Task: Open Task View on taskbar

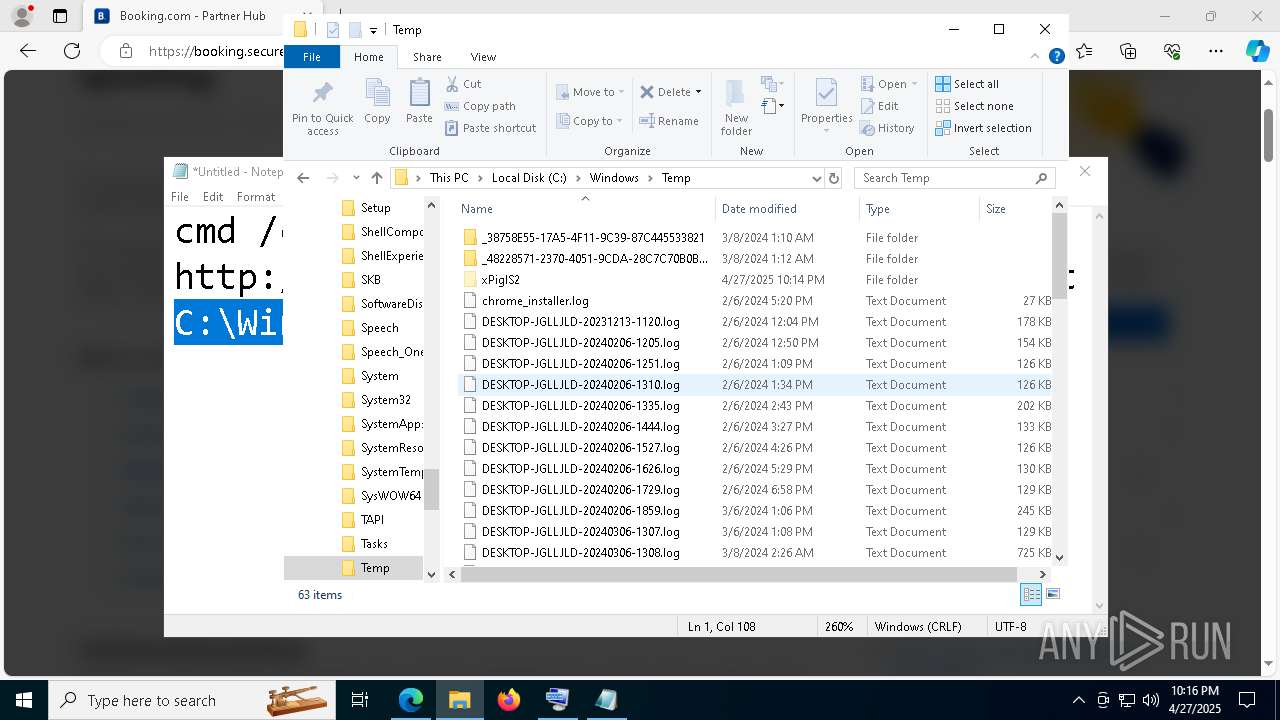Action: pos(360,700)
